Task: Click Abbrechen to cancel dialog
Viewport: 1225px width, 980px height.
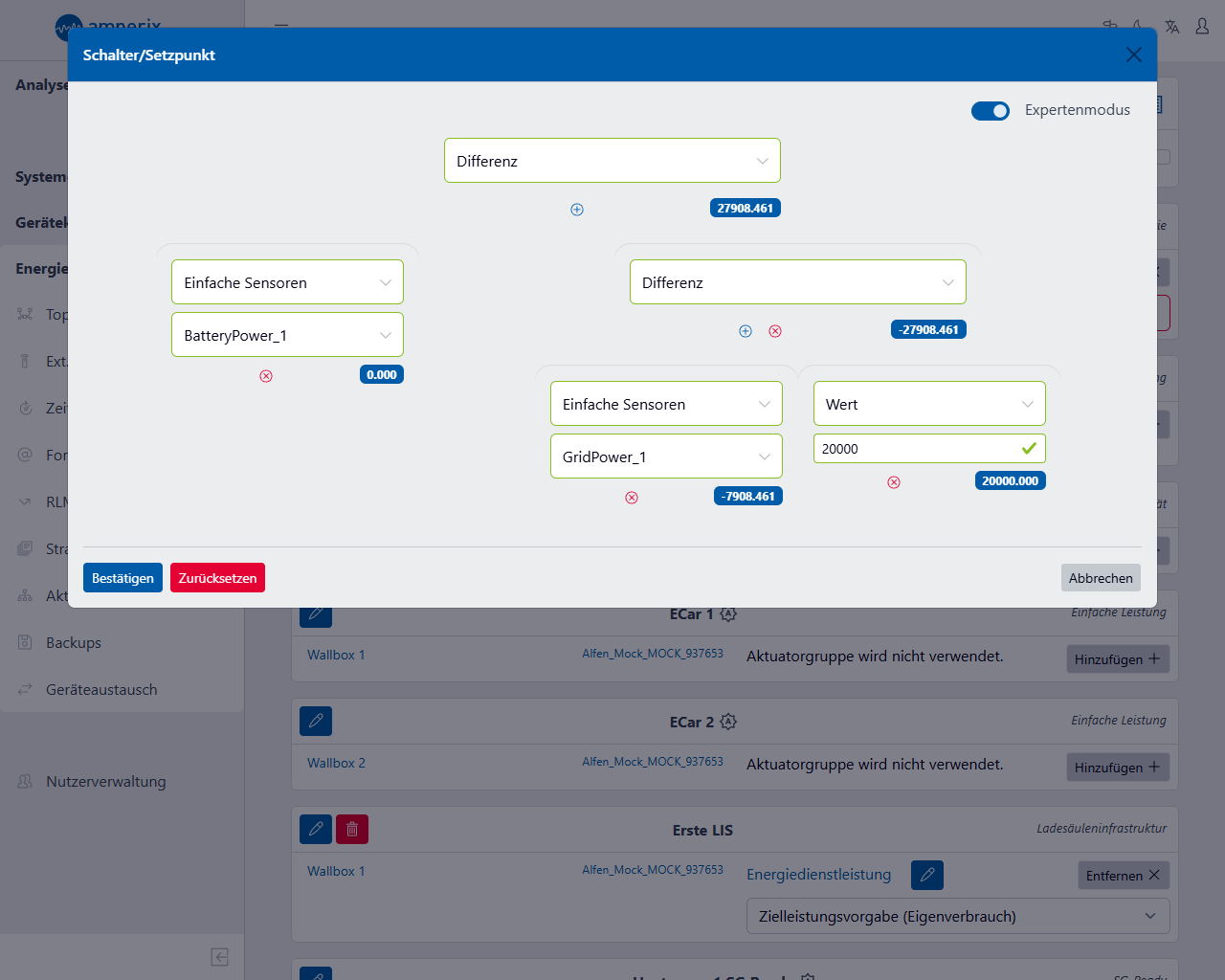Action: [1101, 578]
